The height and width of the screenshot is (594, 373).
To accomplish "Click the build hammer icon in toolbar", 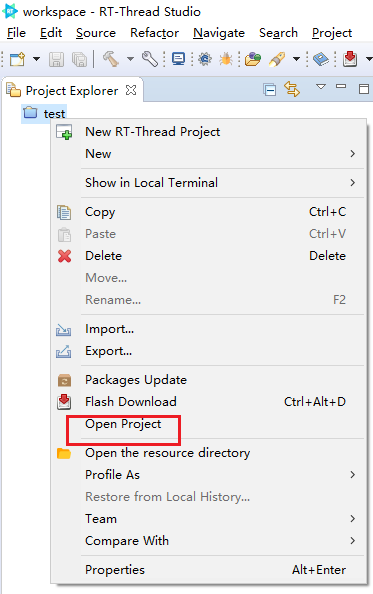I will pyautogui.click(x=111, y=59).
